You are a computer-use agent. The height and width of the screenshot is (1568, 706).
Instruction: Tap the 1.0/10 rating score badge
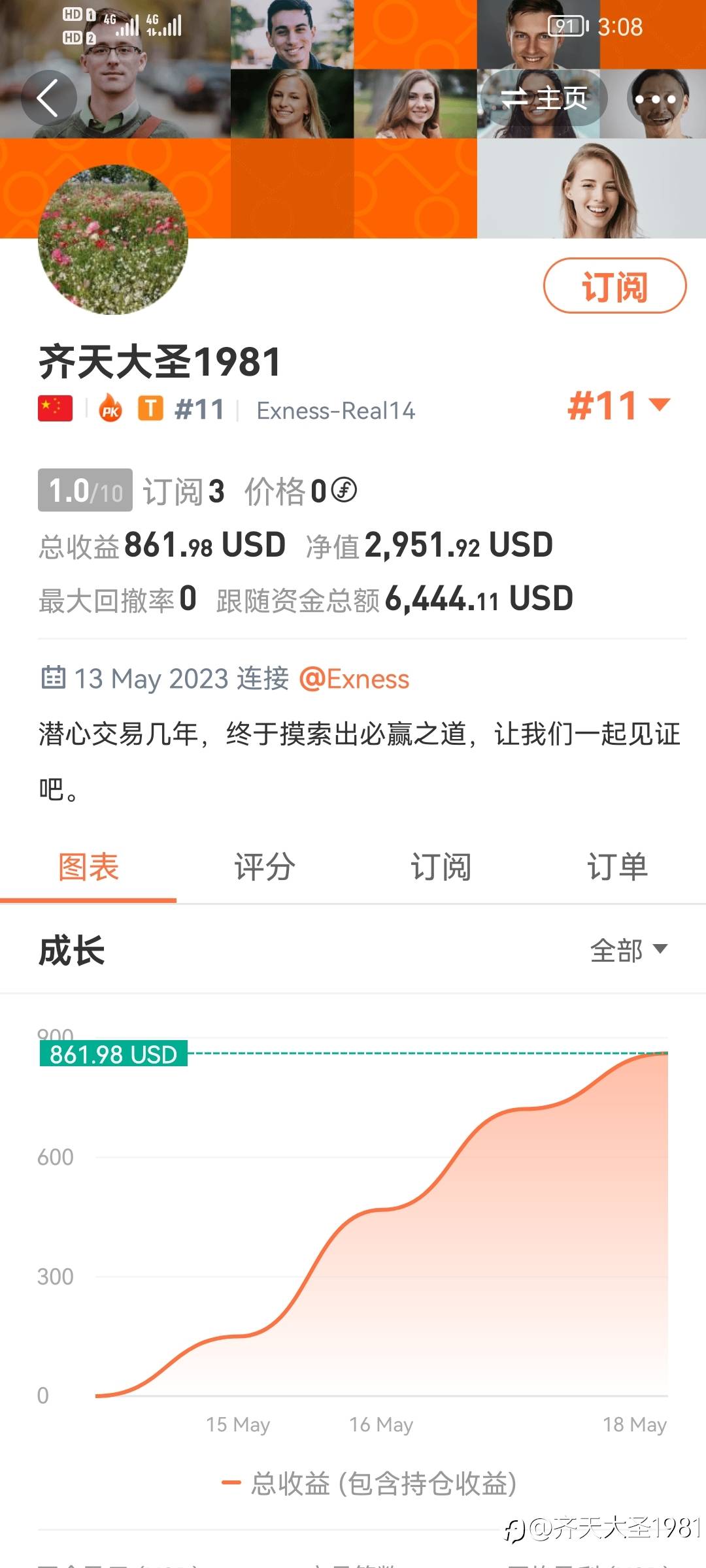(85, 490)
